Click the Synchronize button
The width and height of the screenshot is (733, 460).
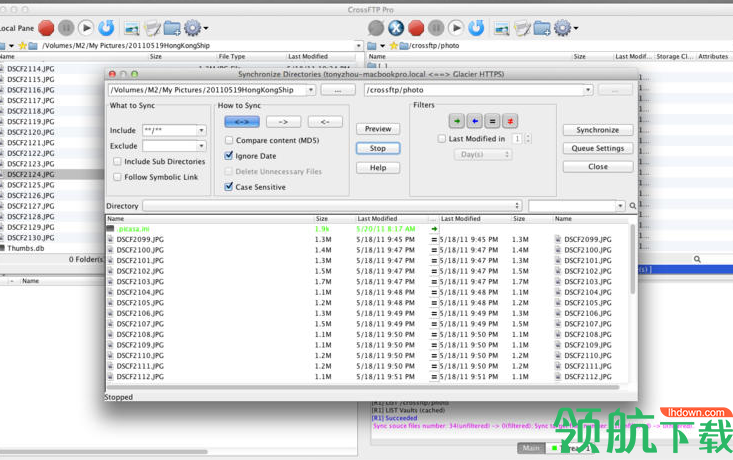pos(598,130)
